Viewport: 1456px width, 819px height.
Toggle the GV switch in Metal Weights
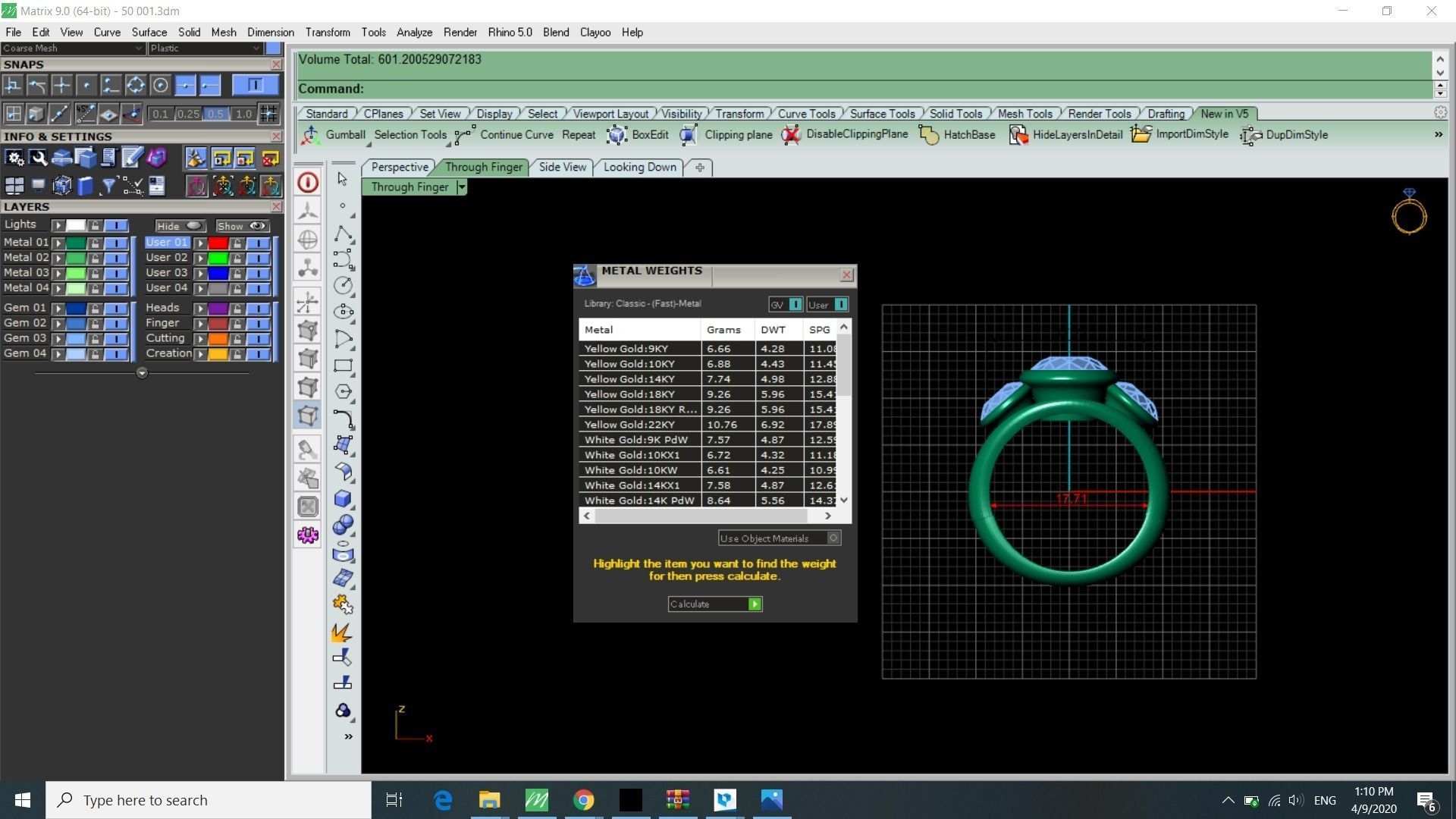click(x=795, y=305)
